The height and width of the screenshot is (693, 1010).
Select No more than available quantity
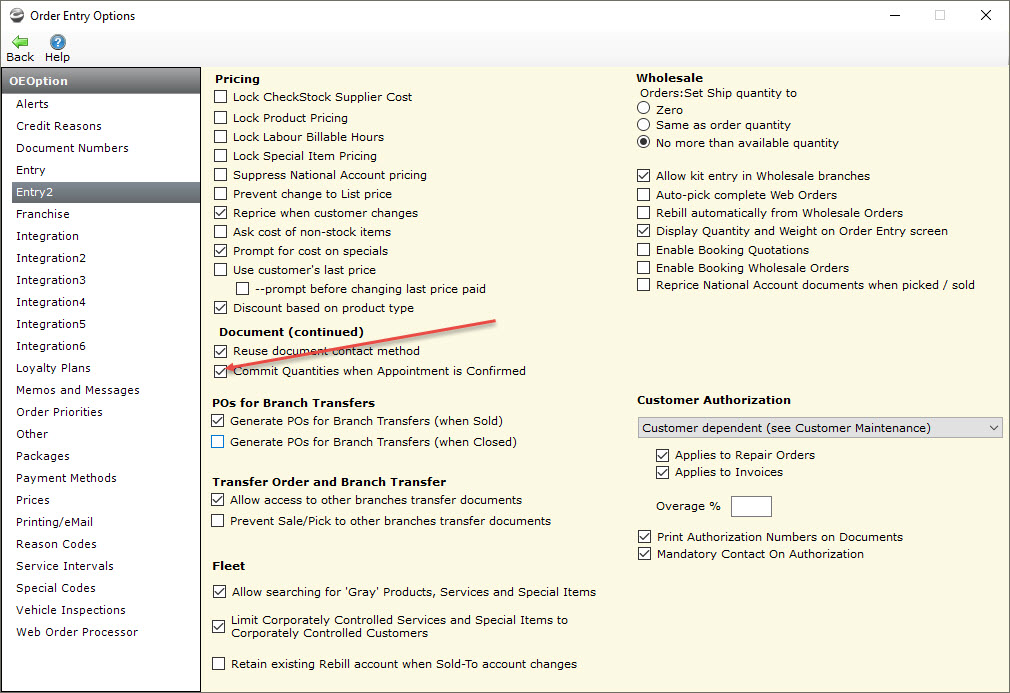point(643,142)
